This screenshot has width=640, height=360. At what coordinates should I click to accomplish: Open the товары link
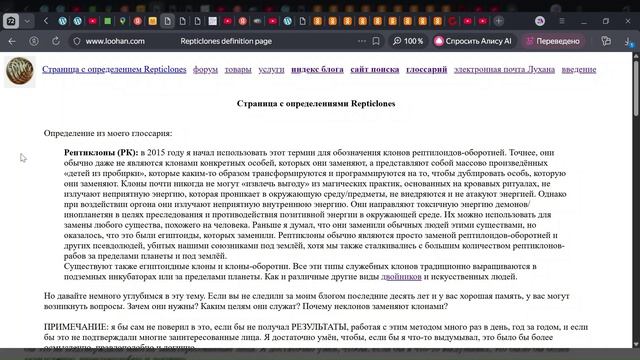pos(238,69)
